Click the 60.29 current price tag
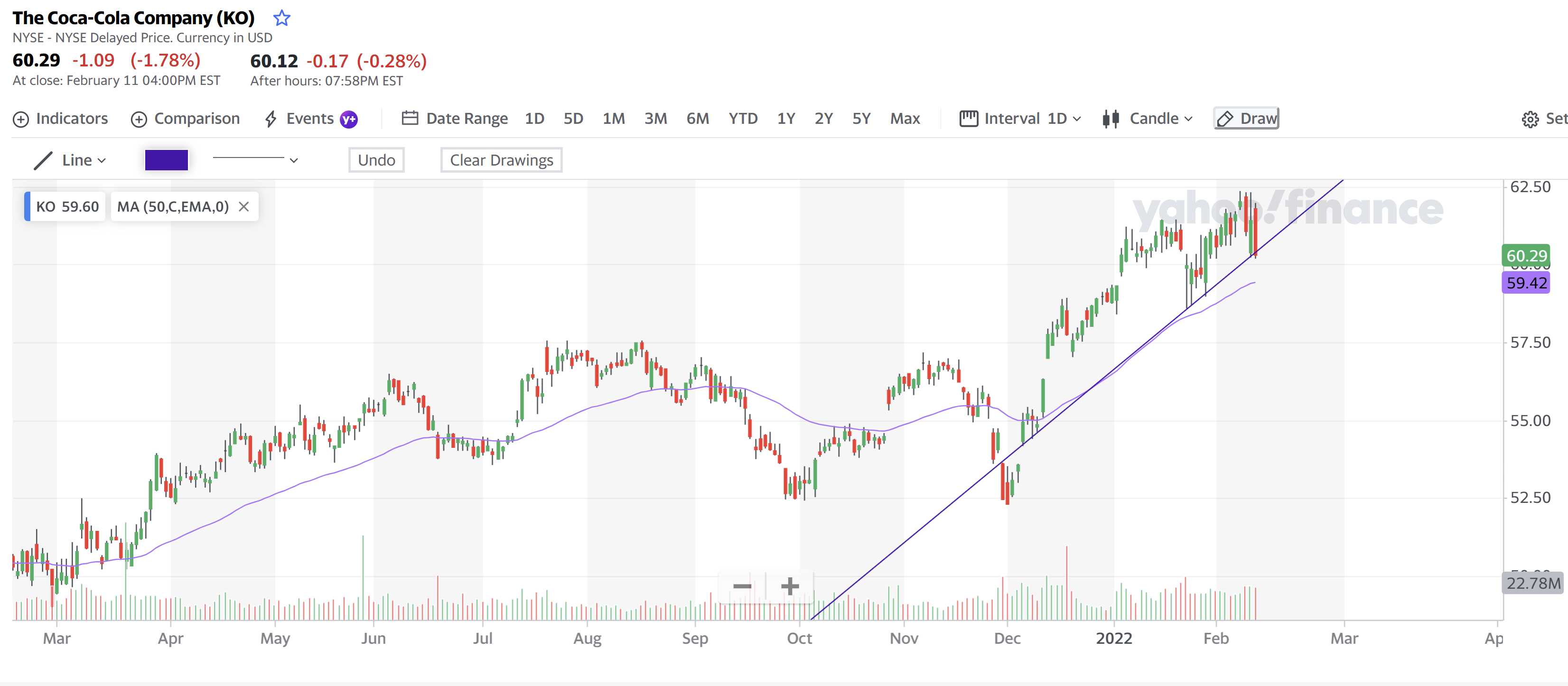 (x=1526, y=256)
